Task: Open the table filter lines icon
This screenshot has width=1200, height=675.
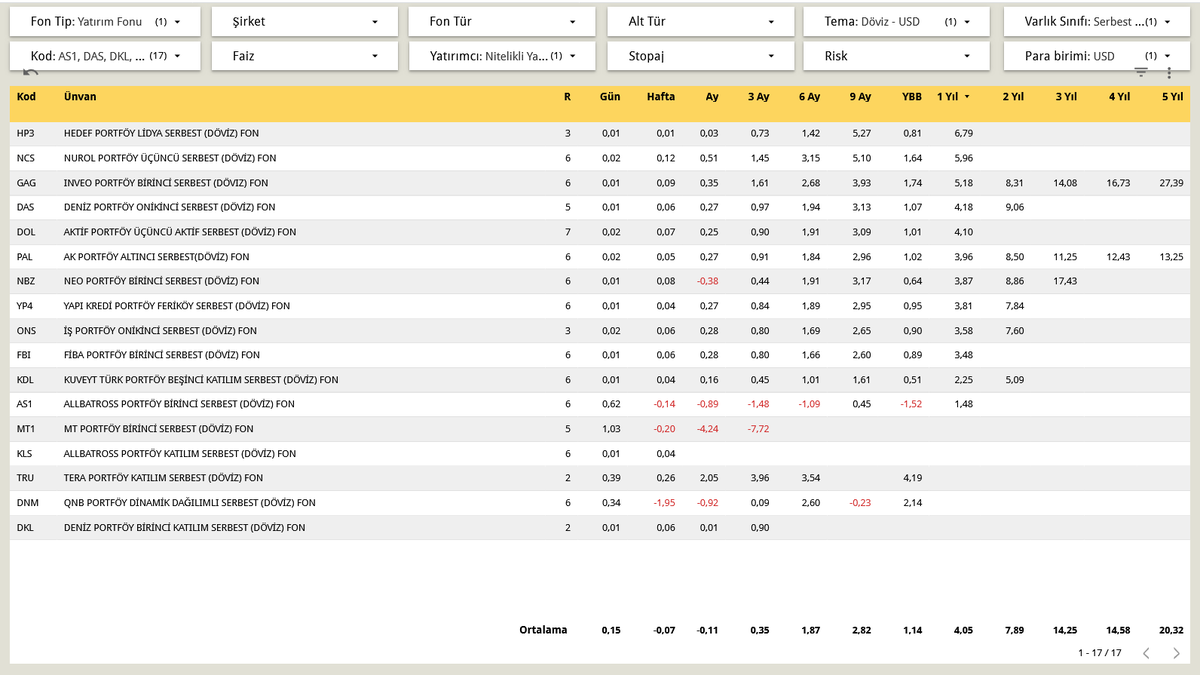Action: point(1141,72)
